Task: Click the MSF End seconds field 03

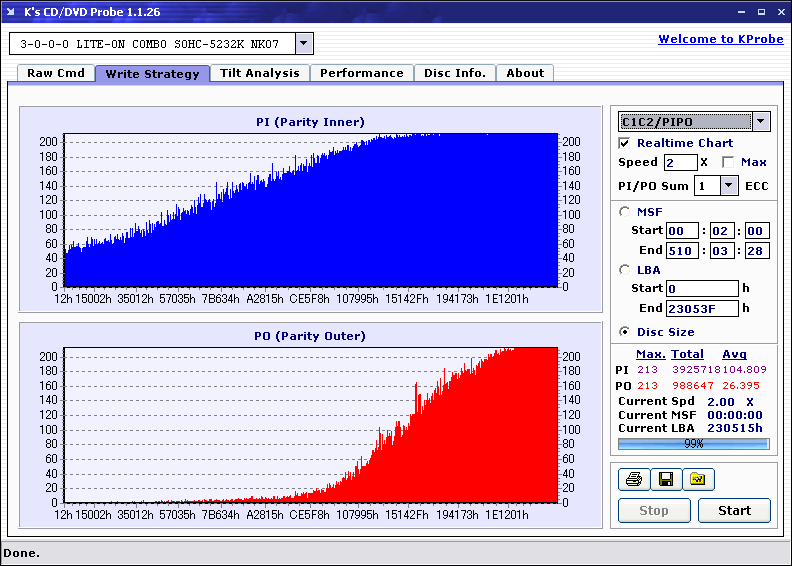Action: pyautogui.click(x=721, y=250)
